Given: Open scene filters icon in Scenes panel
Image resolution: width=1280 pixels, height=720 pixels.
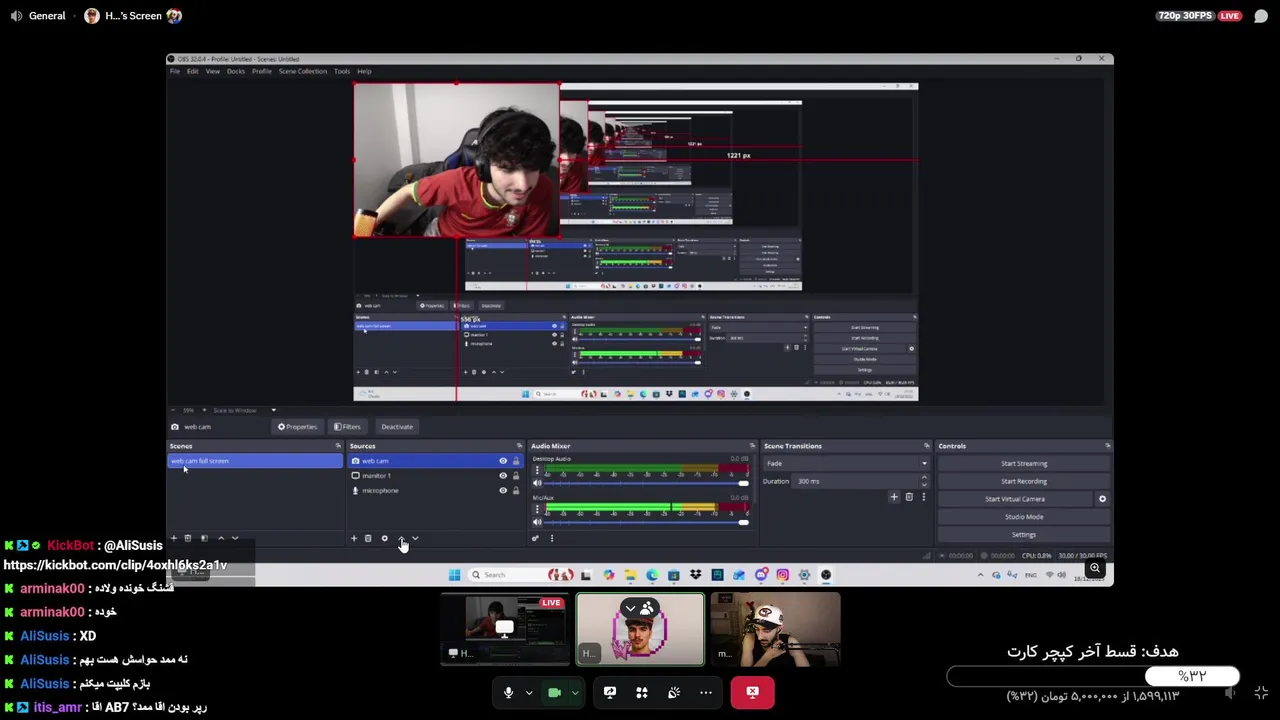Looking at the screenshot, I should coord(204,538).
